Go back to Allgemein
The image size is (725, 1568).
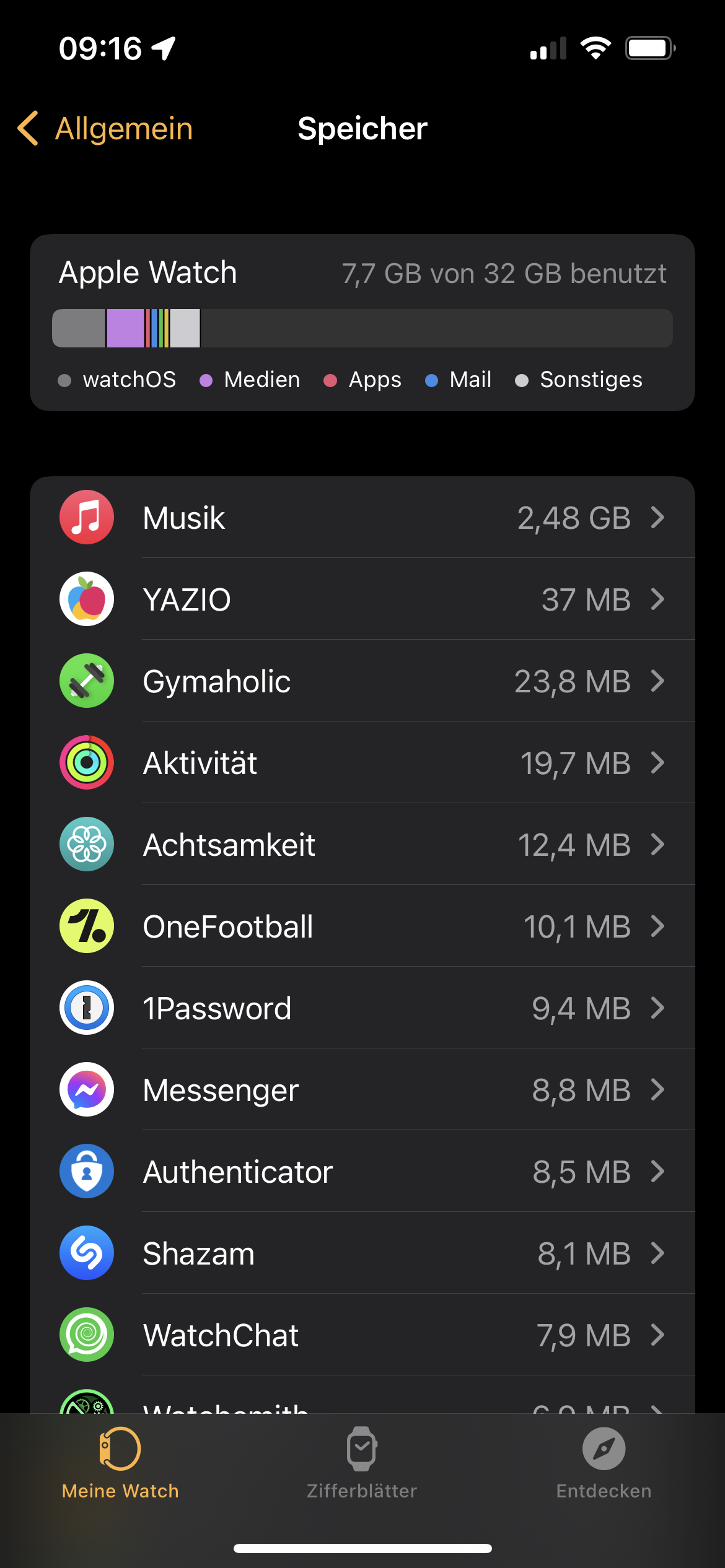(x=105, y=129)
